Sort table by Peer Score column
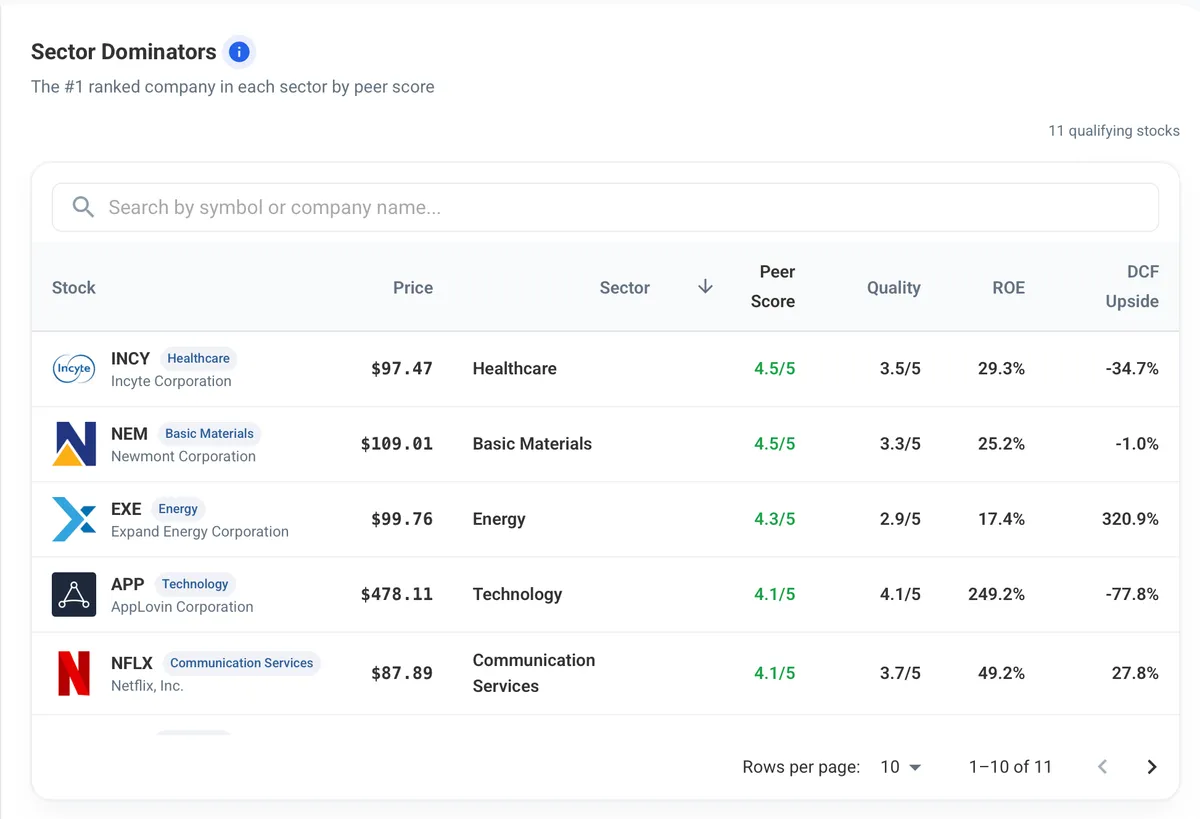Screen dimensions: 1200x819 click(x=773, y=287)
